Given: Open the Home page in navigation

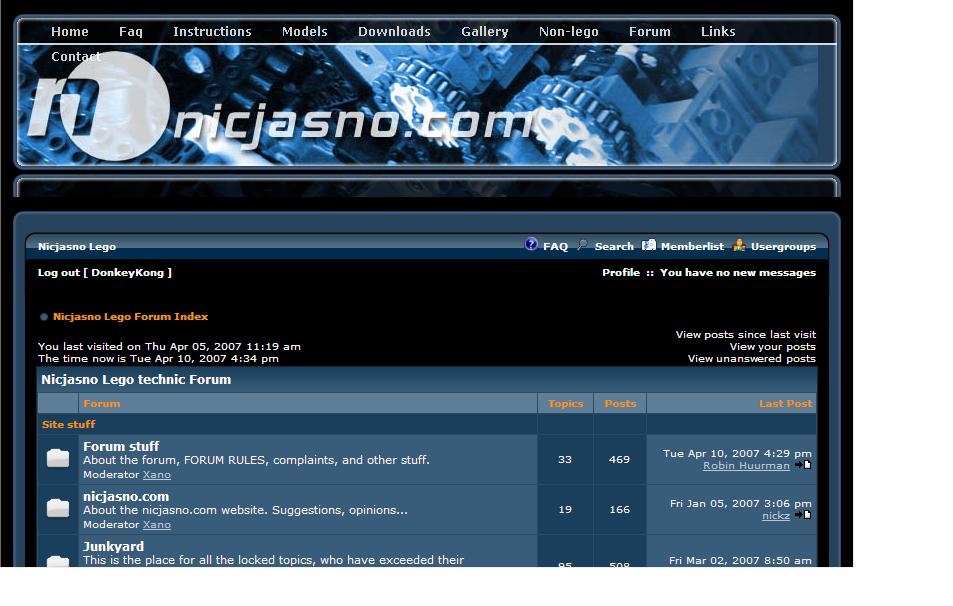Looking at the screenshot, I should [x=69, y=32].
